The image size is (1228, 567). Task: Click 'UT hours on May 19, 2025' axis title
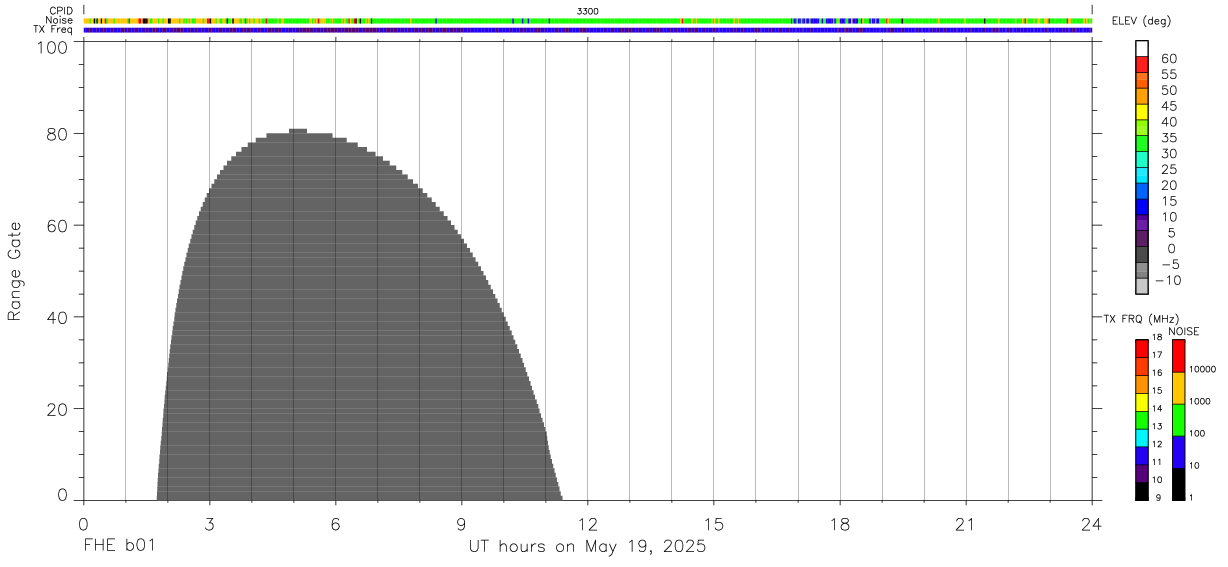587,547
